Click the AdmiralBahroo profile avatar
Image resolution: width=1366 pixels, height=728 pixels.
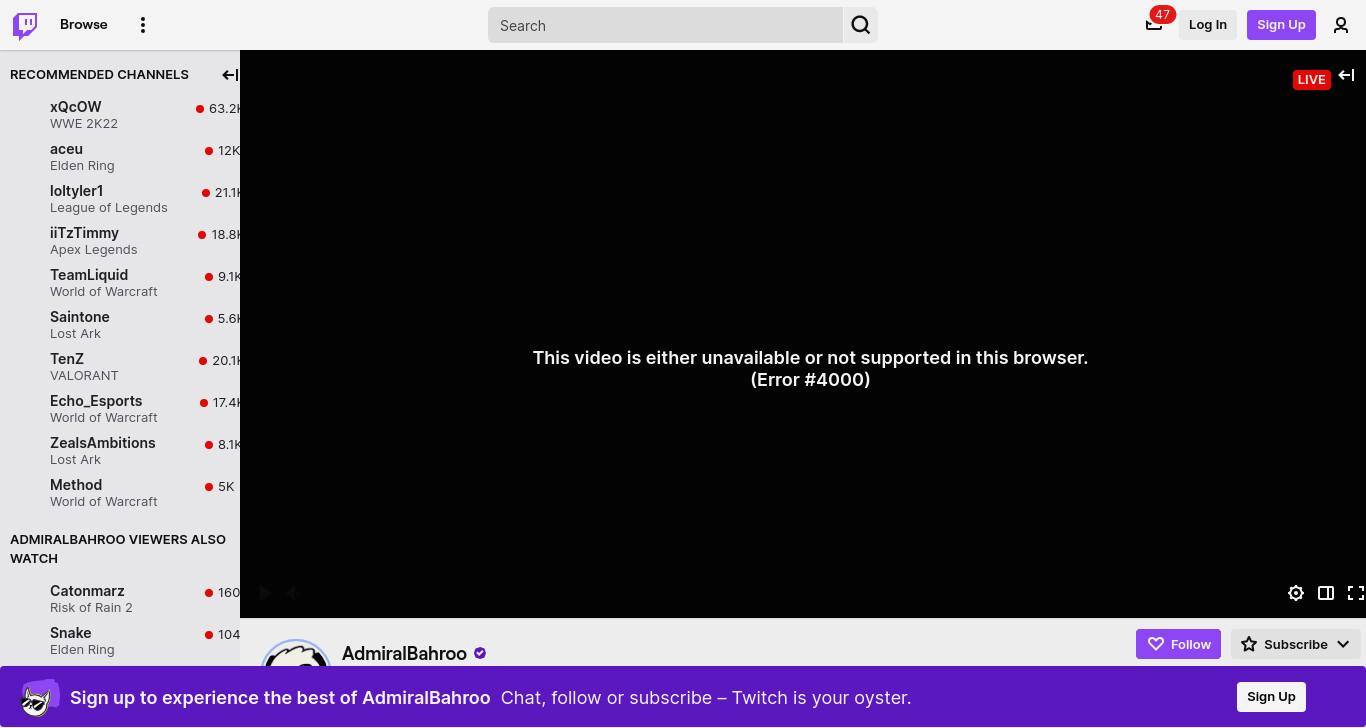296,654
